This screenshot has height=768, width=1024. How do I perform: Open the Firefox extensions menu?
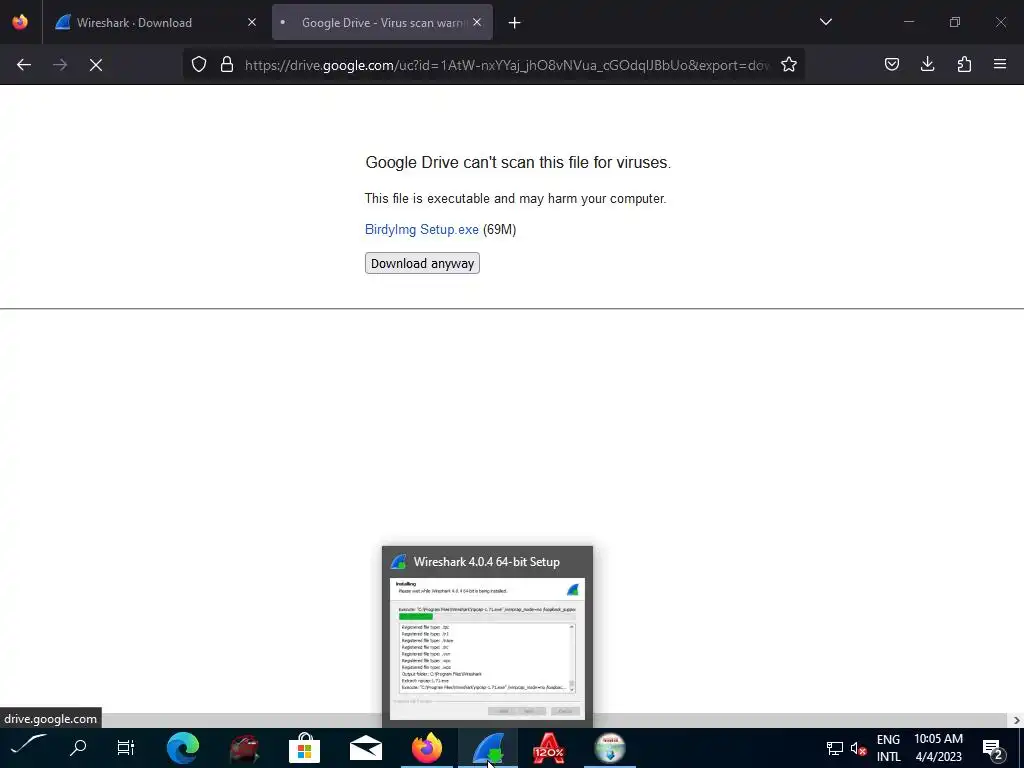(x=964, y=64)
